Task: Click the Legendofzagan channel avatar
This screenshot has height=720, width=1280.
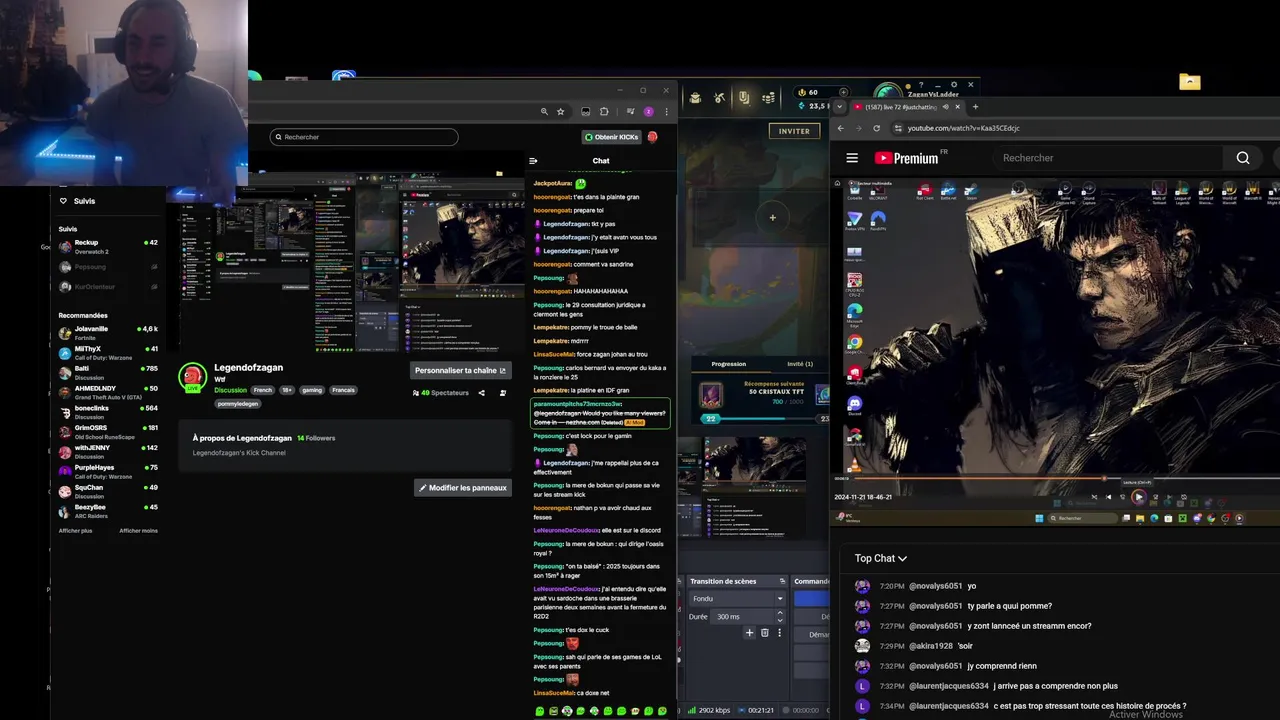Action: [192, 377]
